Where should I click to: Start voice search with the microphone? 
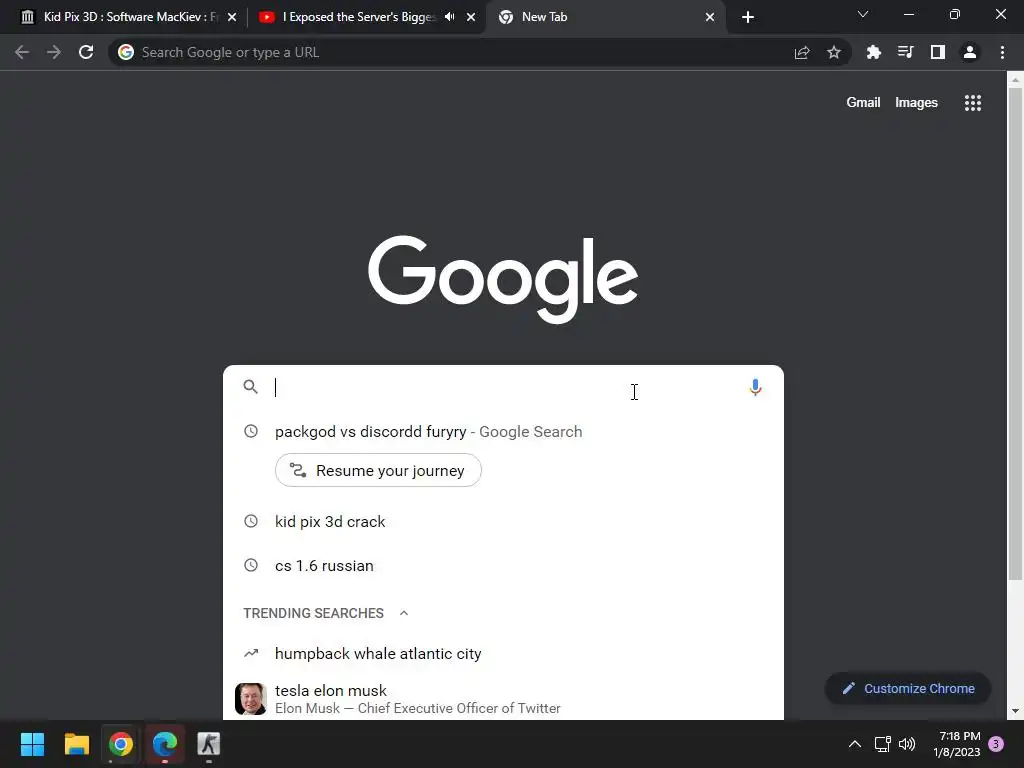click(755, 387)
